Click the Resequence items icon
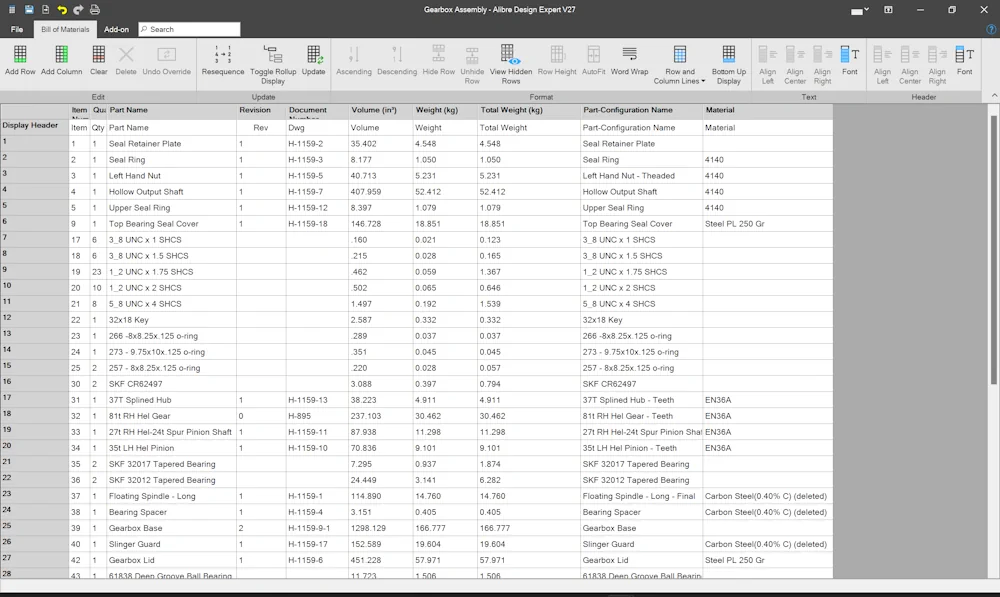This screenshot has width=1000, height=597. click(223, 55)
